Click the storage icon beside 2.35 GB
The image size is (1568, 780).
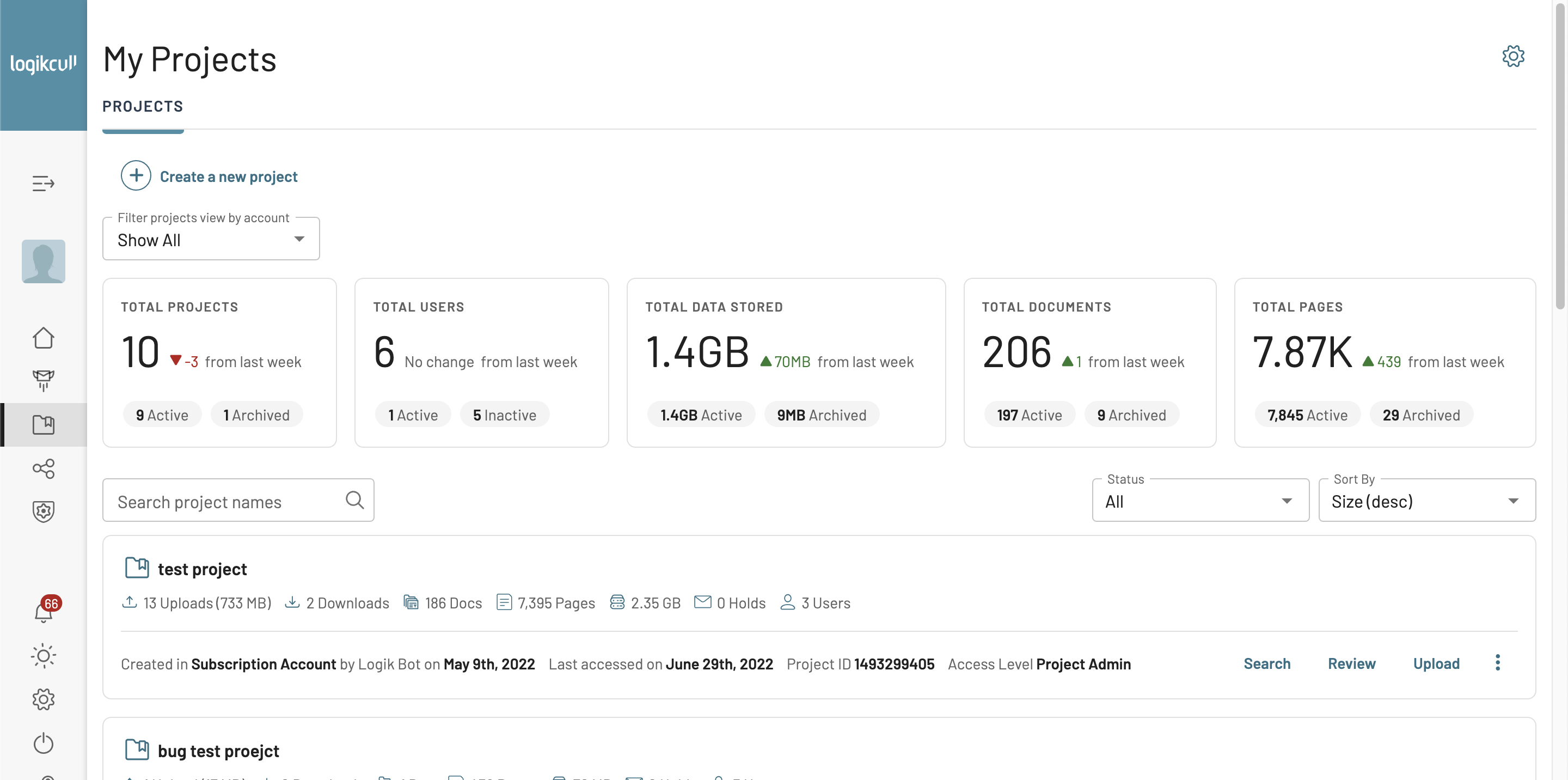(617, 602)
